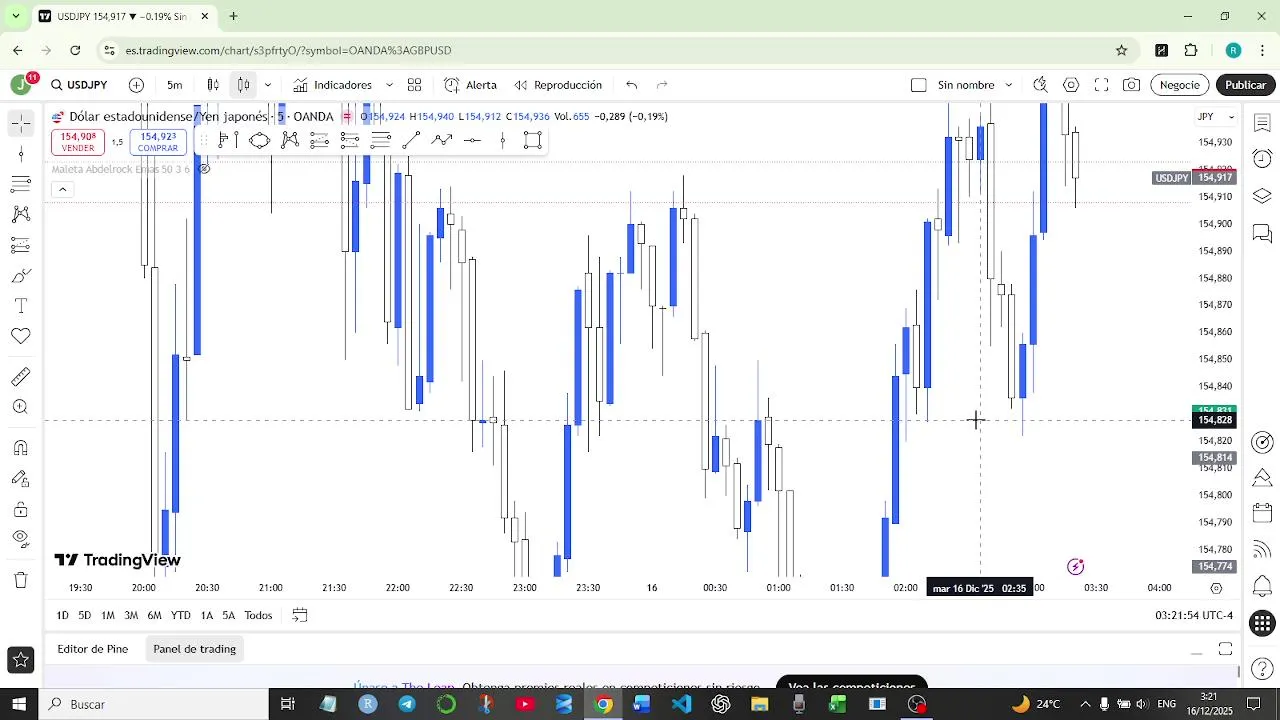Screen dimensions: 1280x720
Task: Open the heart icons tool
Action: pyautogui.click(x=21, y=336)
